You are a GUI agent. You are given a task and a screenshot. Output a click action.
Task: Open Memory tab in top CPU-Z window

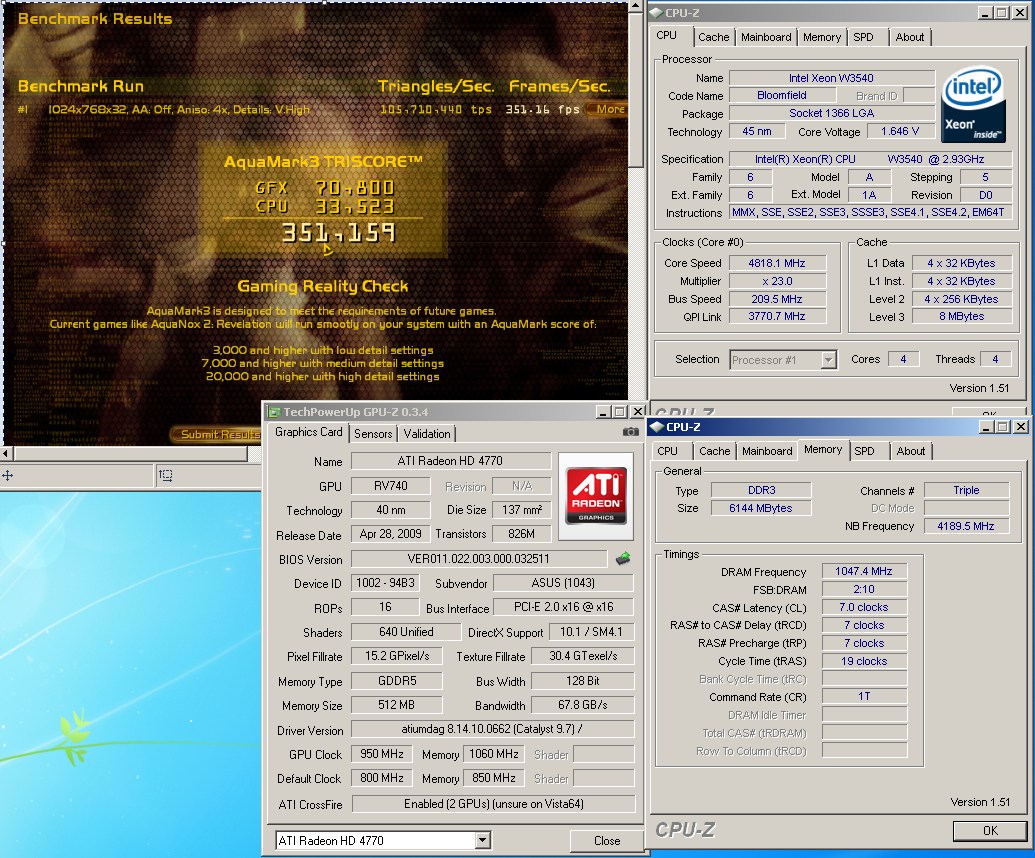[822, 37]
